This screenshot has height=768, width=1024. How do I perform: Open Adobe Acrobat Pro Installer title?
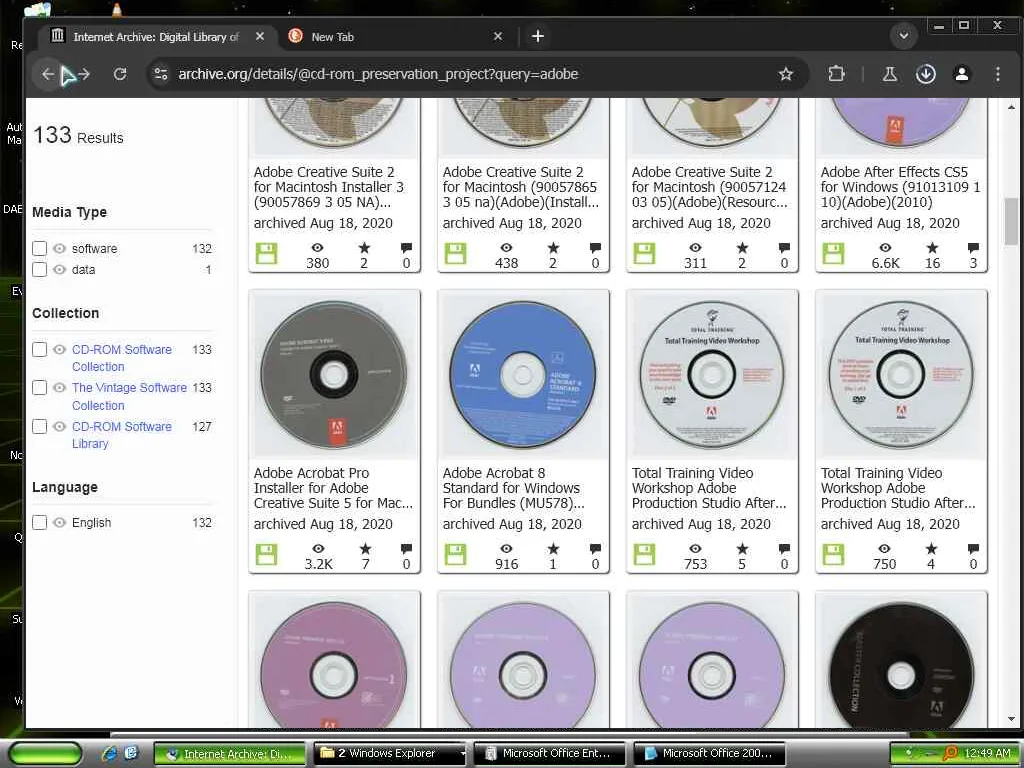[333, 488]
